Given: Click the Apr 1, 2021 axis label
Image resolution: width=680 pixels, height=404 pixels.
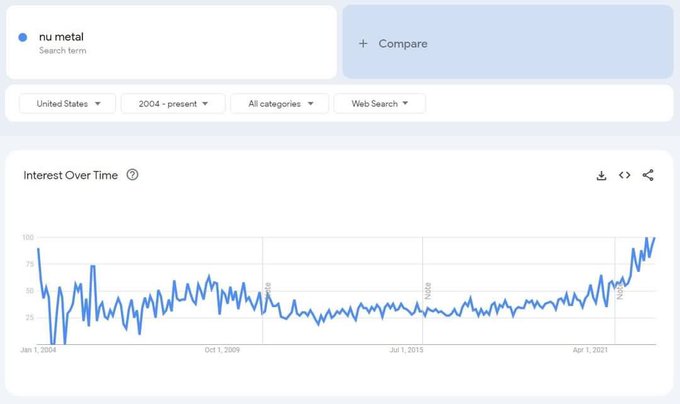Looking at the screenshot, I should tap(590, 350).
